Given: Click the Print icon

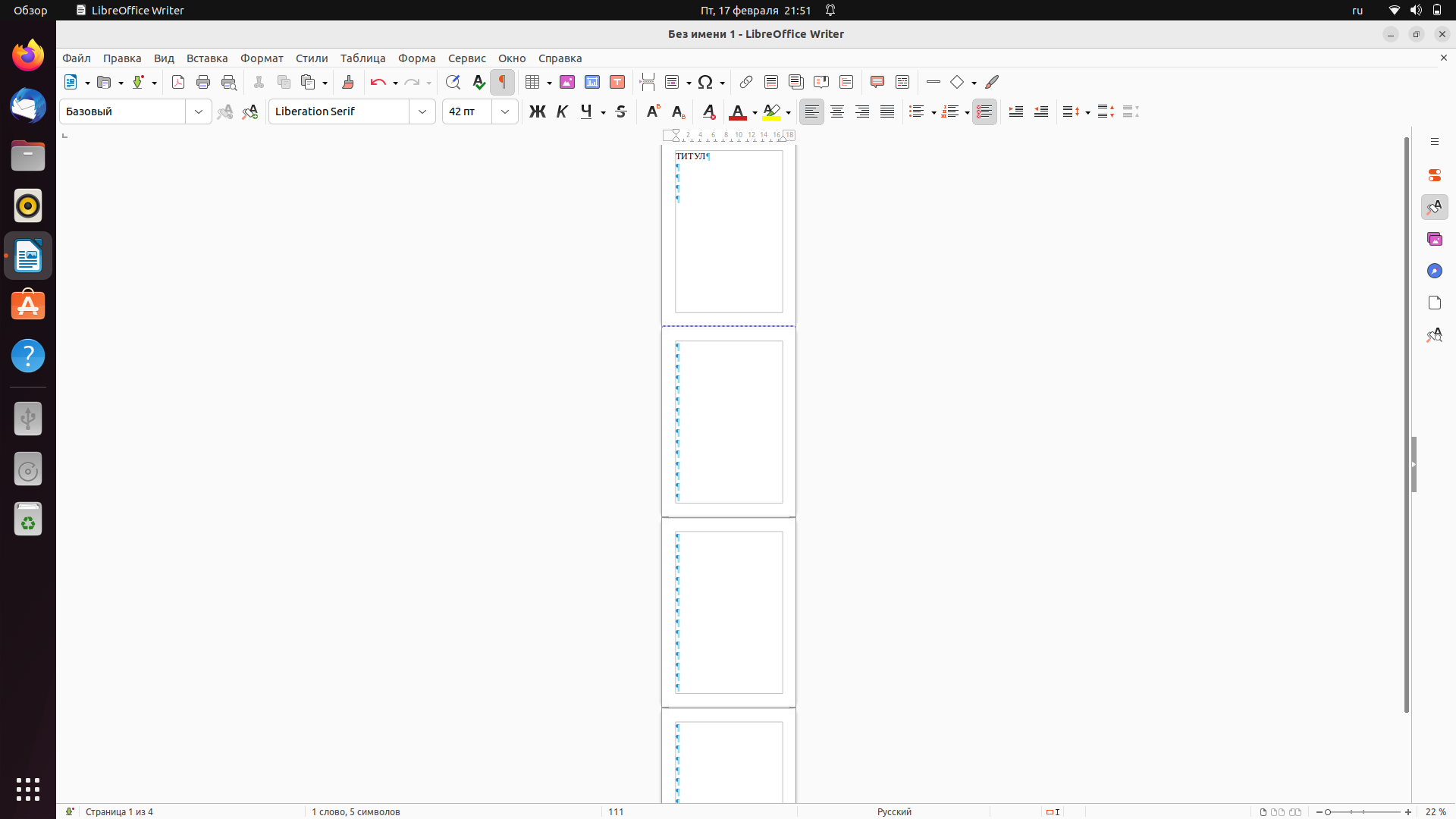Looking at the screenshot, I should click(x=203, y=82).
